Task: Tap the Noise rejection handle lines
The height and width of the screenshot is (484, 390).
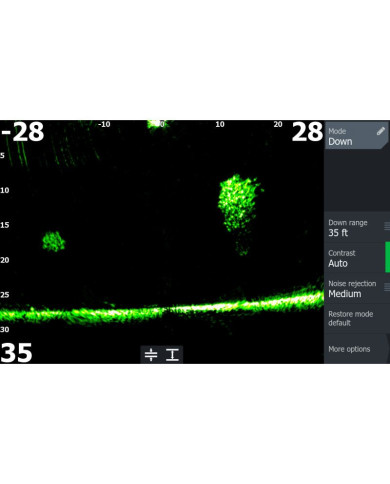Action: click(x=387, y=287)
